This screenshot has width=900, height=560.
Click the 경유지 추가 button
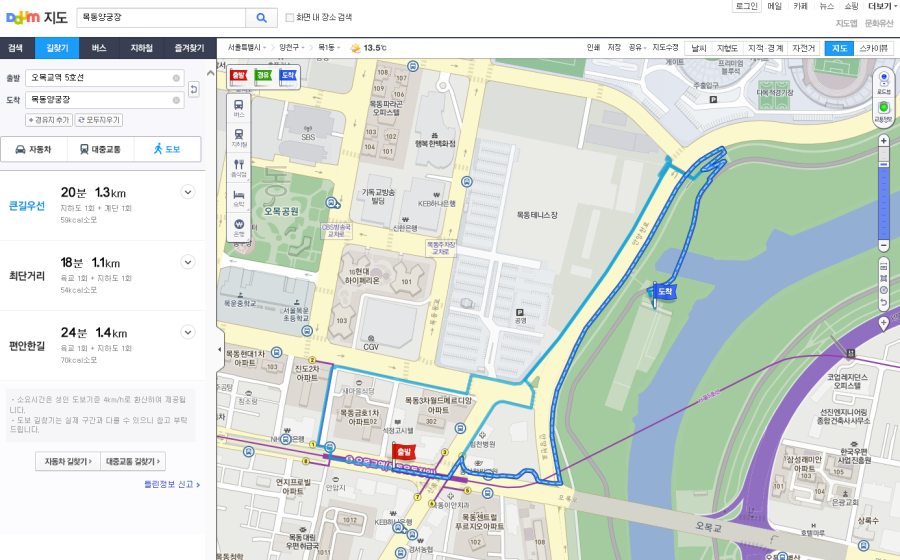pyautogui.click(x=48, y=120)
